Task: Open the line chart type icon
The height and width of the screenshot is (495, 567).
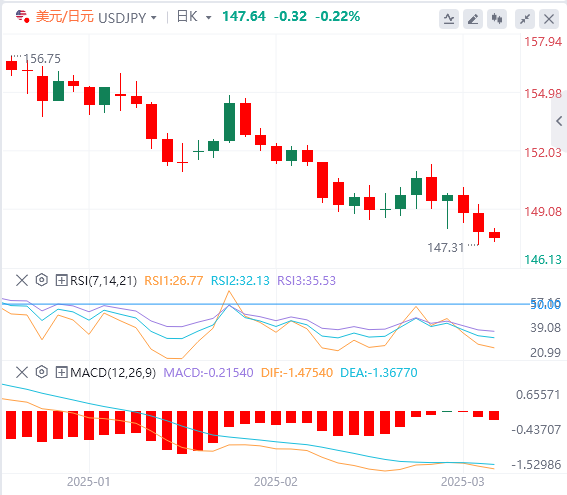Action: (x=449, y=19)
